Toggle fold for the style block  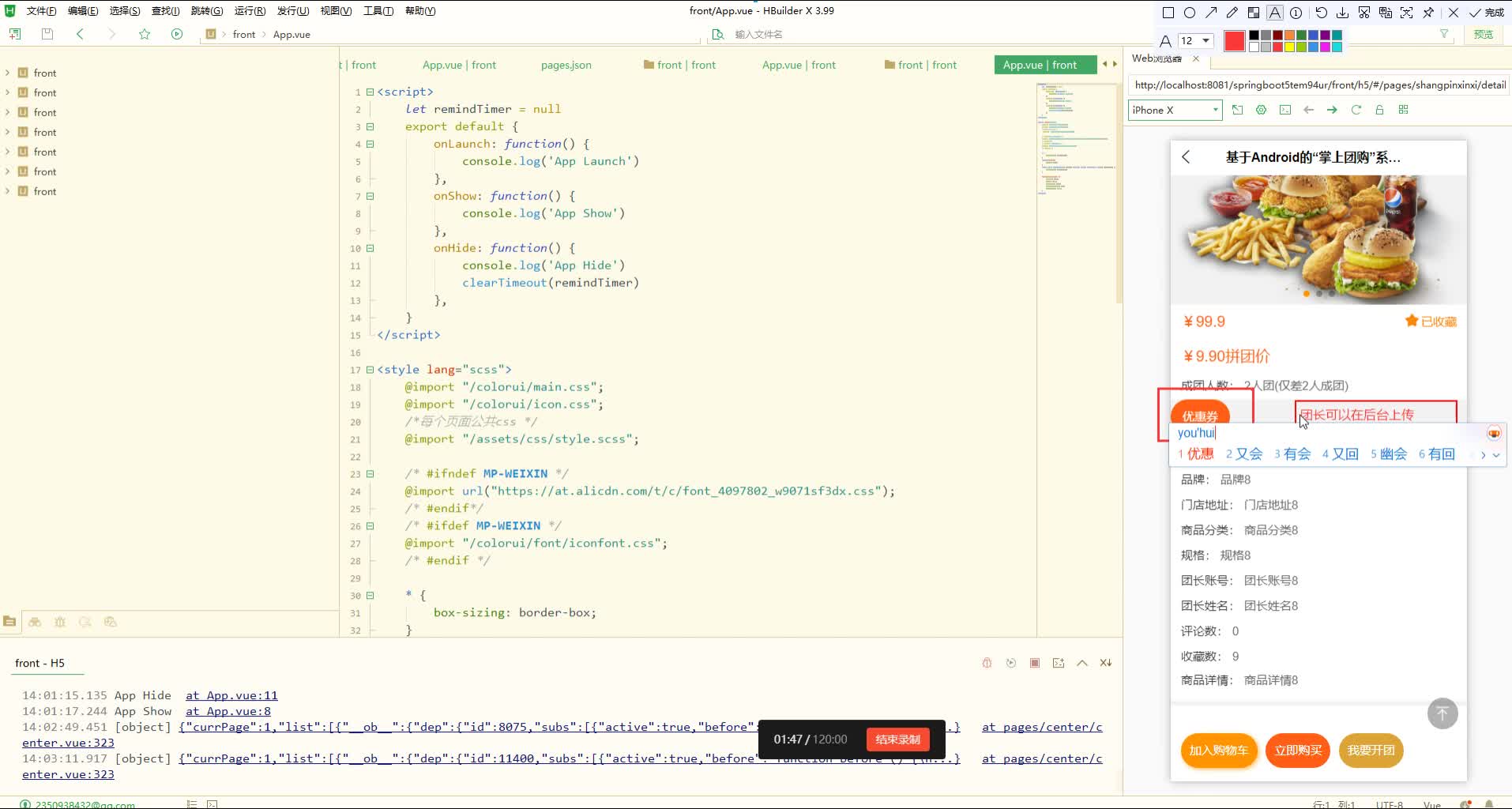370,370
